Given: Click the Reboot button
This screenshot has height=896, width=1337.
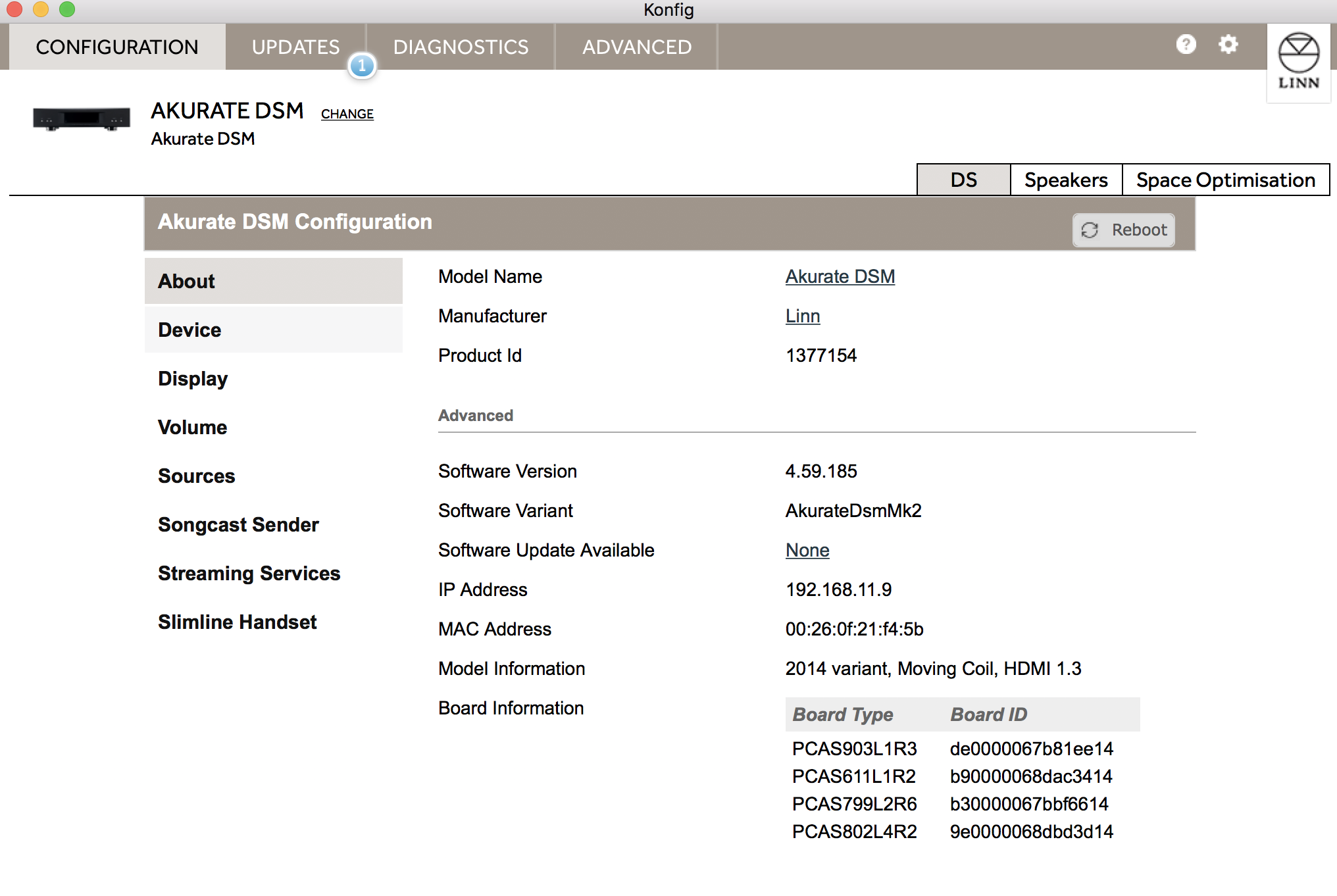Looking at the screenshot, I should point(1124,230).
